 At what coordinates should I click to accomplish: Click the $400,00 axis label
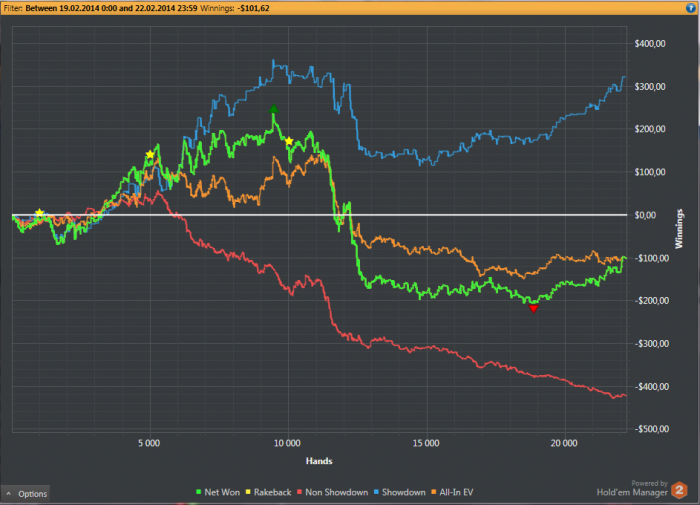click(x=650, y=44)
